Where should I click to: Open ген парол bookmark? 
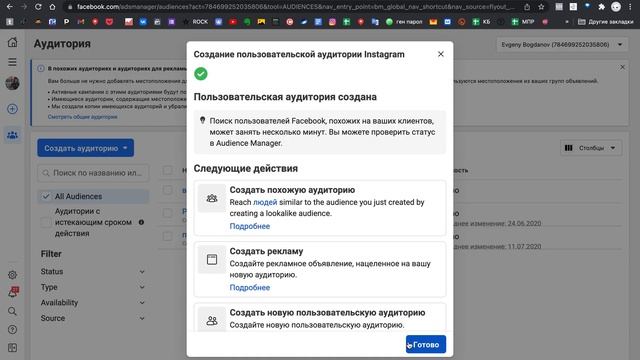tap(404, 22)
